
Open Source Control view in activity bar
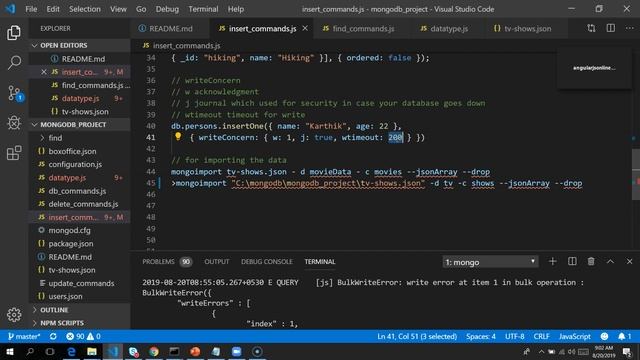pyautogui.click(x=15, y=93)
